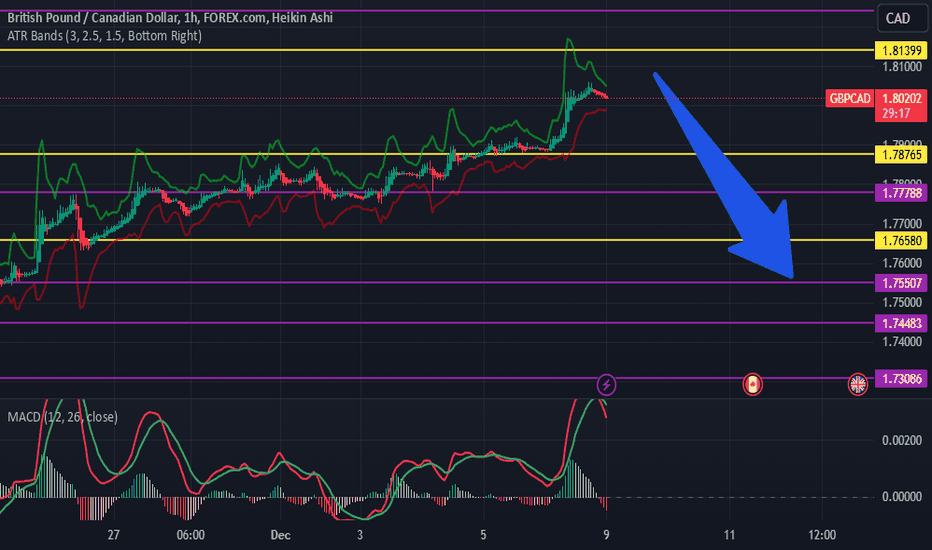Click the 29:17 candle countdown timer
The image size is (932, 550).
[896, 114]
